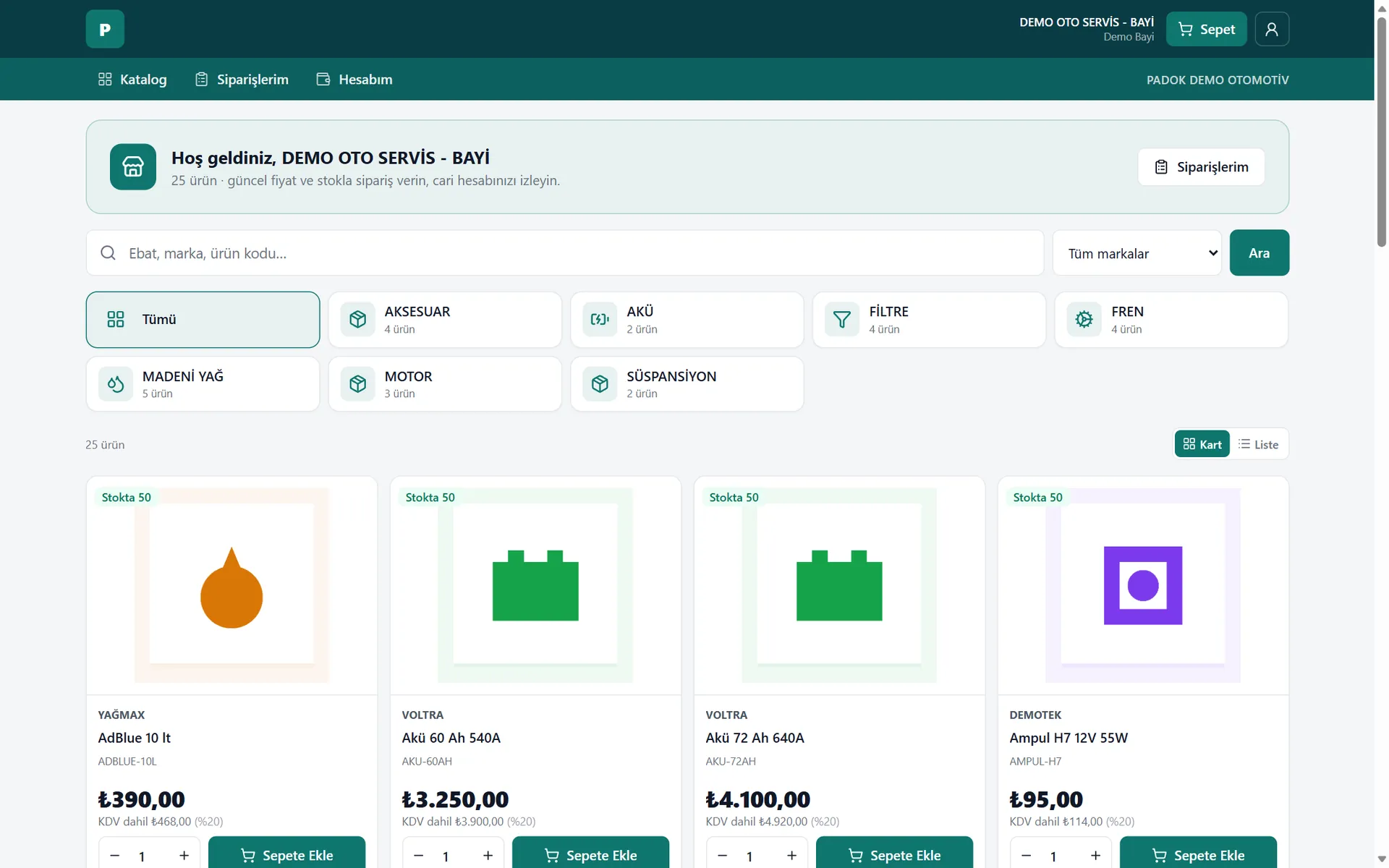The height and width of the screenshot is (868, 1389).
Task: Switch to Liste view
Action: (1259, 444)
